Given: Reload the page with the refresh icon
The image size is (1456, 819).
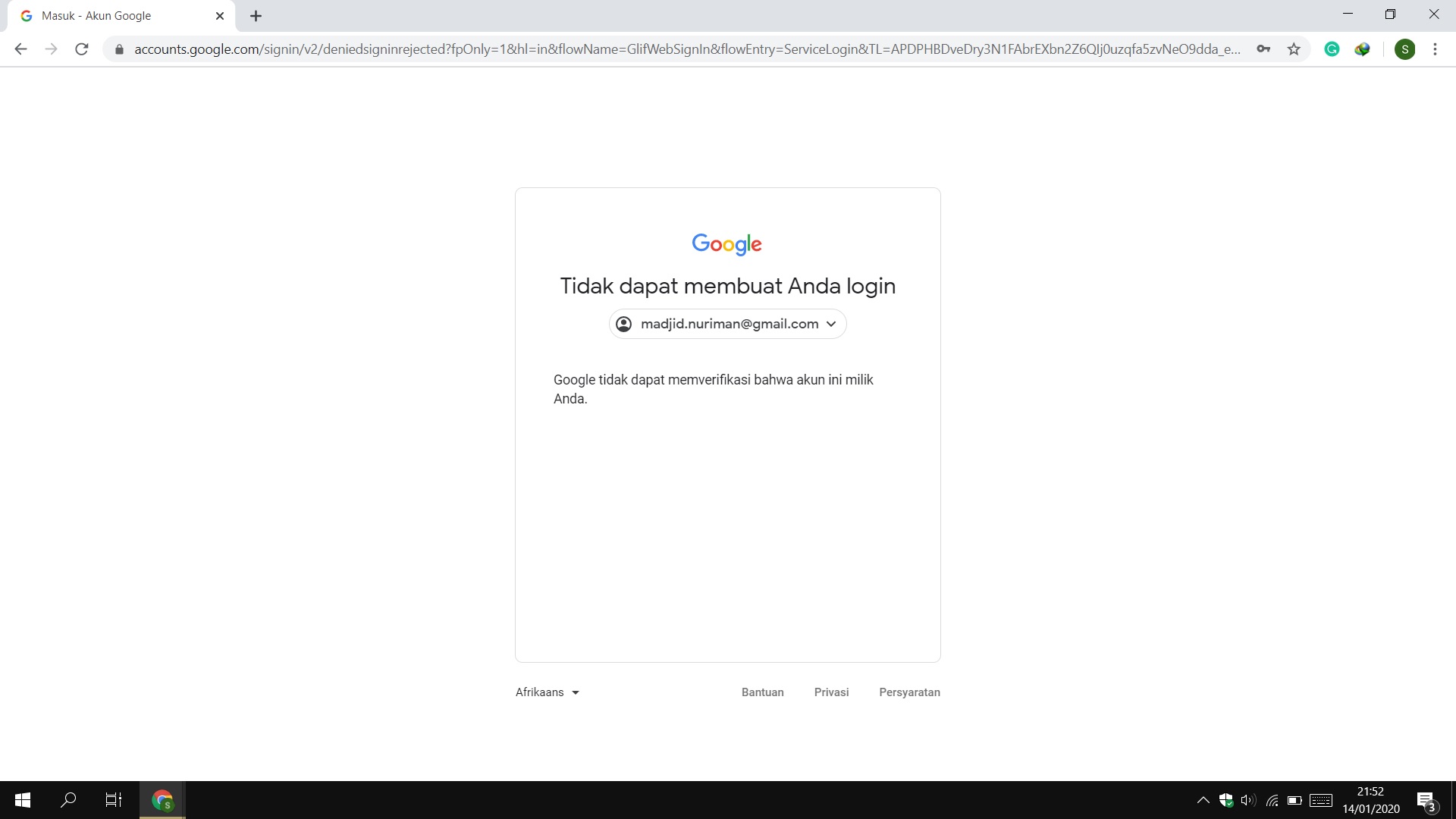Looking at the screenshot, I should [82, 49].
